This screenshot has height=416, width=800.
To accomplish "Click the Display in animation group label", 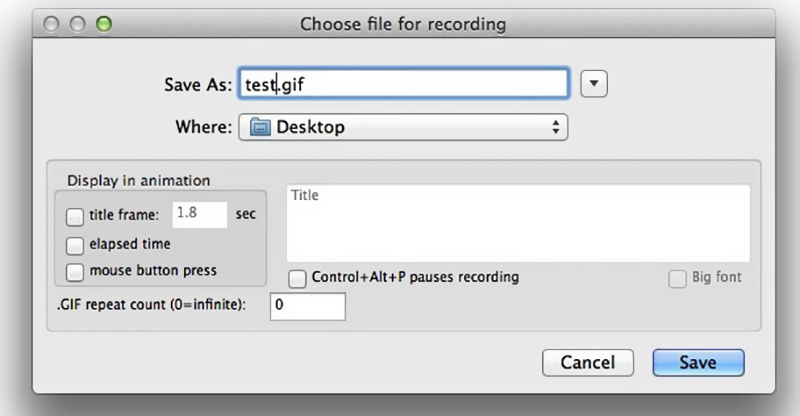I will [139, 181].
